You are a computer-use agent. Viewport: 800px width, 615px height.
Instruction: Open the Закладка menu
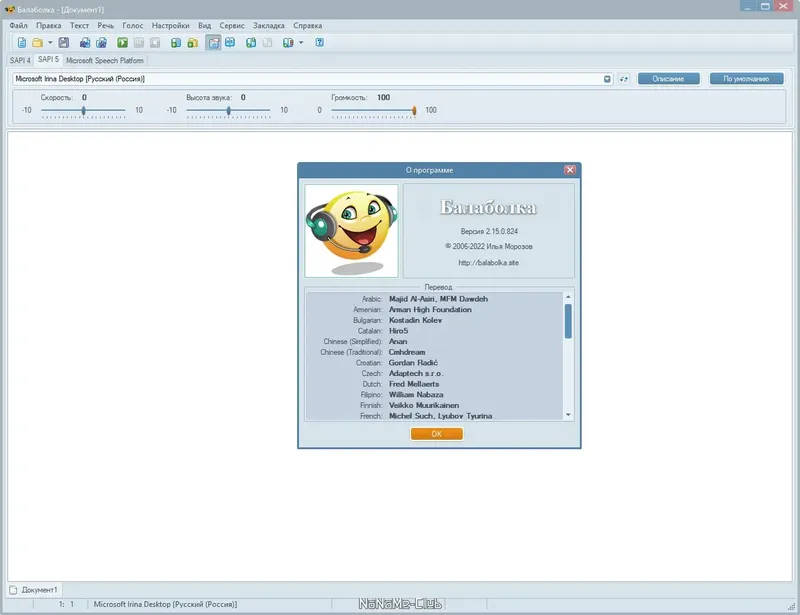[269, 26]
